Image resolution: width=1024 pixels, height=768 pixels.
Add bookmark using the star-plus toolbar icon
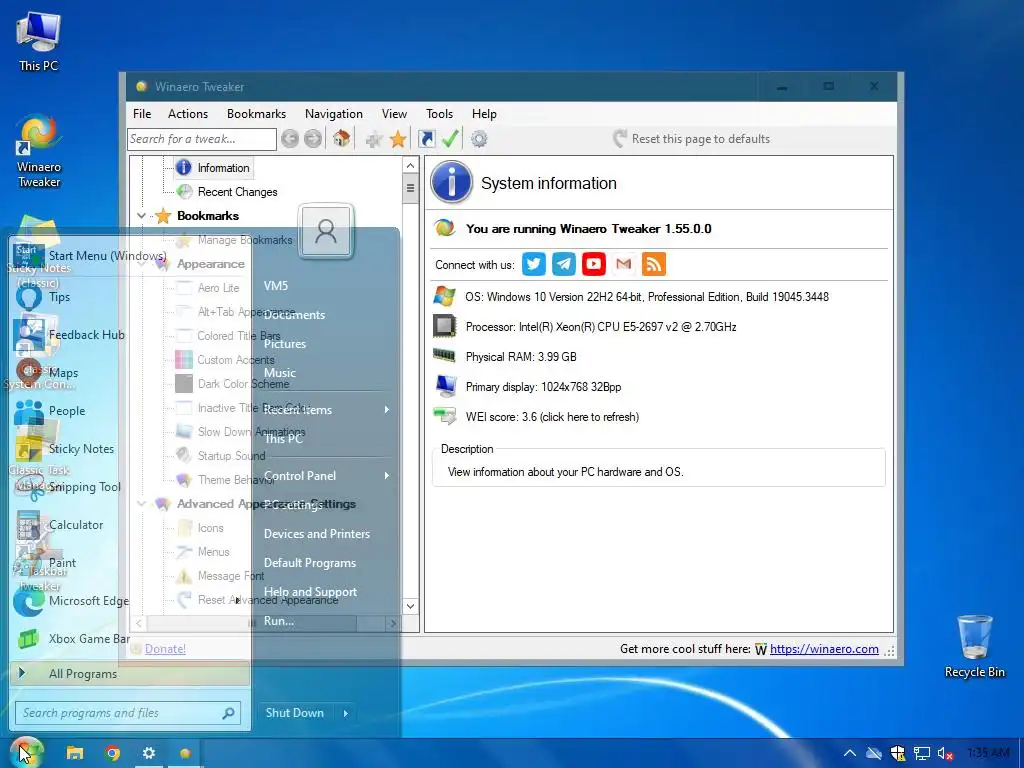(374, 138)
